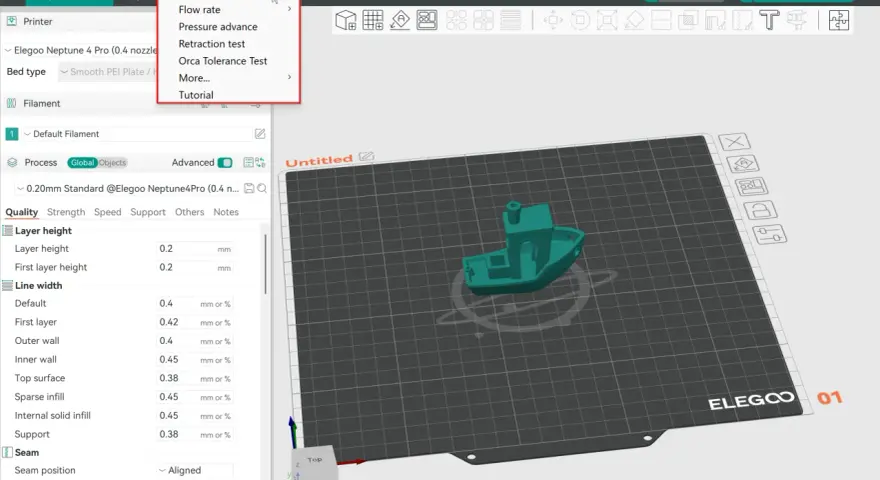880x480 pixels.
Task: Select the Move tool
Action: pyautogui.click(x=553, y=21)
